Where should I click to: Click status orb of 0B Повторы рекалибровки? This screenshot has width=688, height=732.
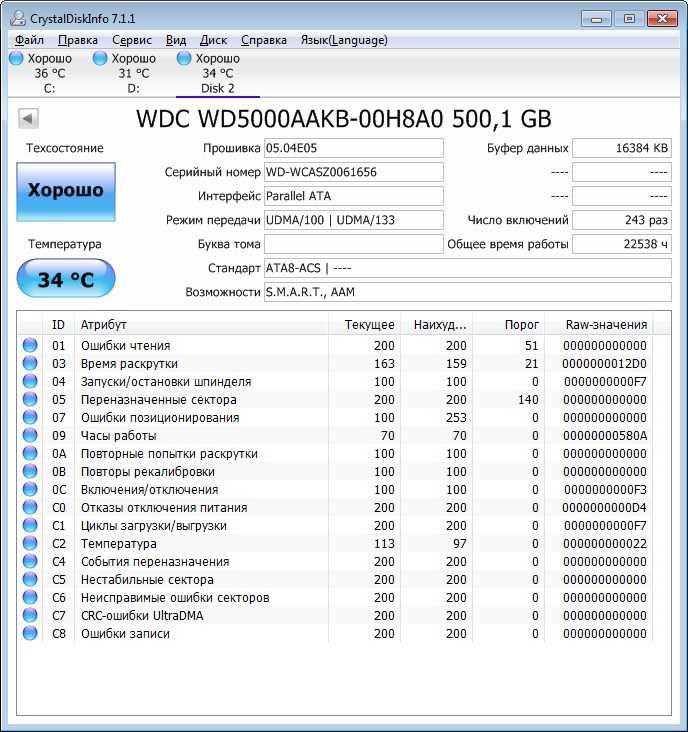pyautogui.click(x=30, y=471)
